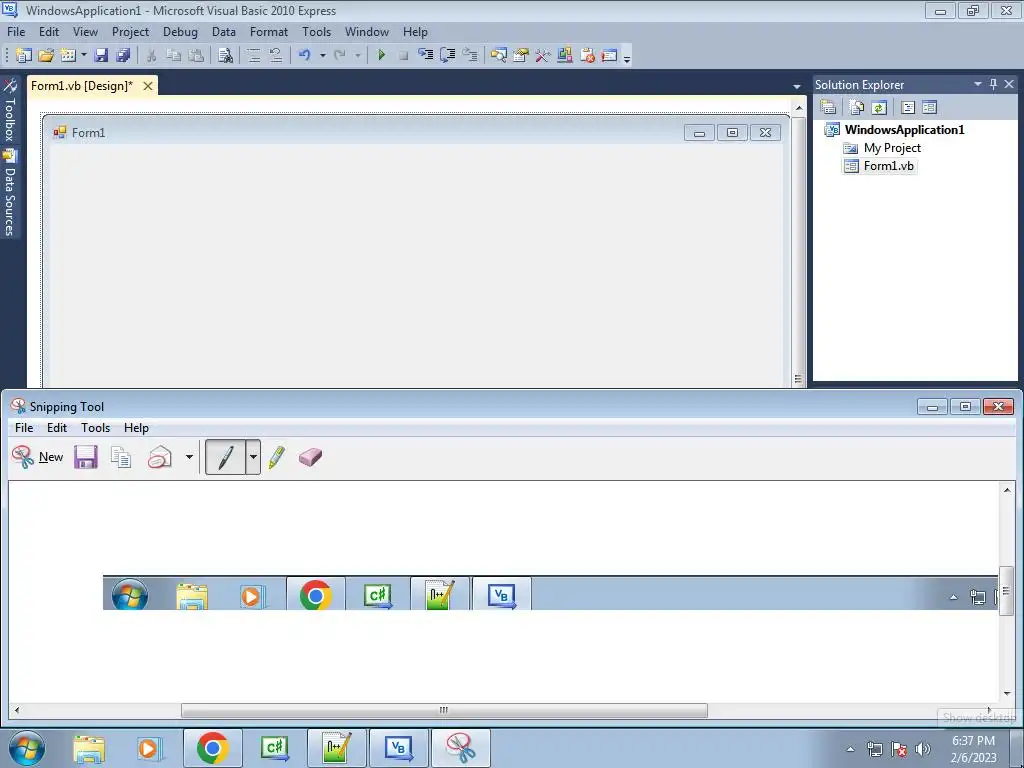The height and width of the screenshot is (768, 1024).
Task: Click the New snip button in Snipping Tool
Action: tap(38, 456)
